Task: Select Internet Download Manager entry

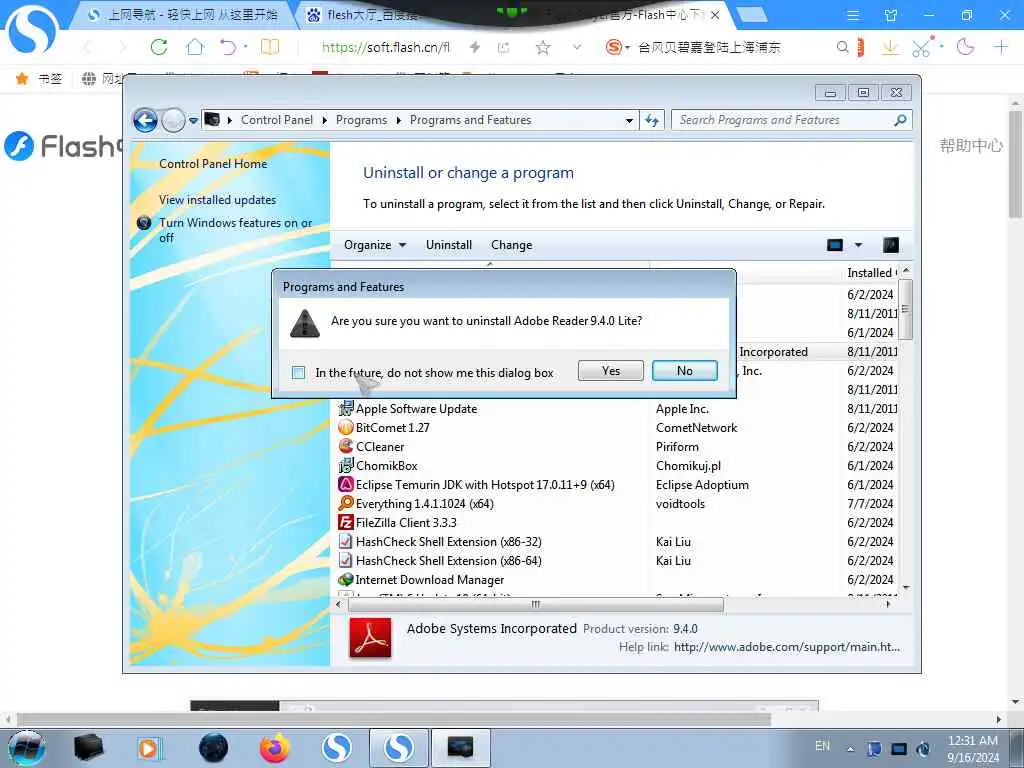Action: (x=430, y=579)
